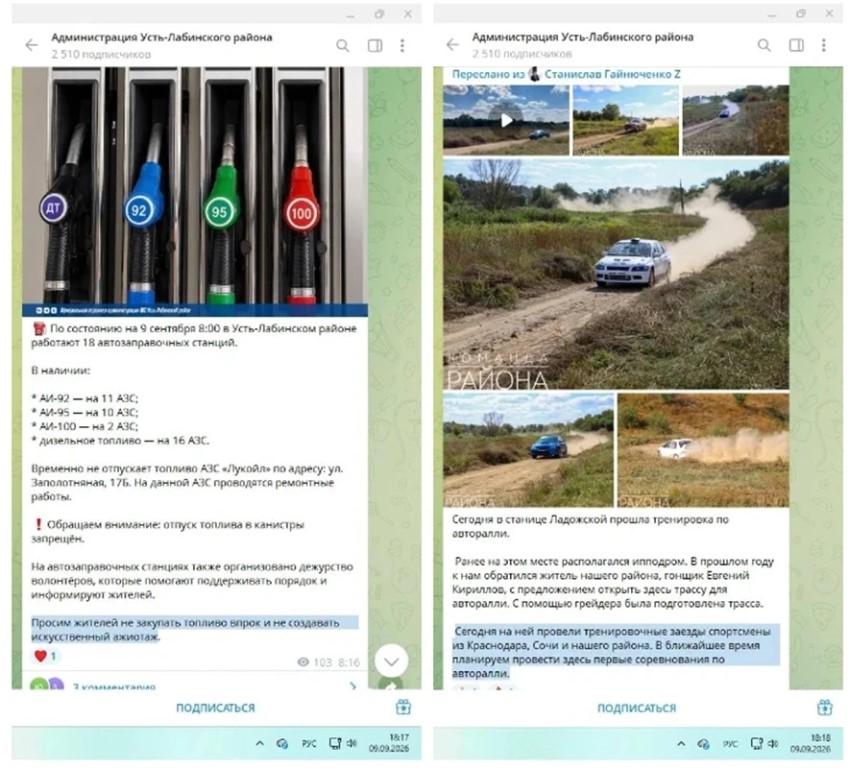Click the gift icon in the rally-post window
The image size is (849, 768).
(824, 707)
